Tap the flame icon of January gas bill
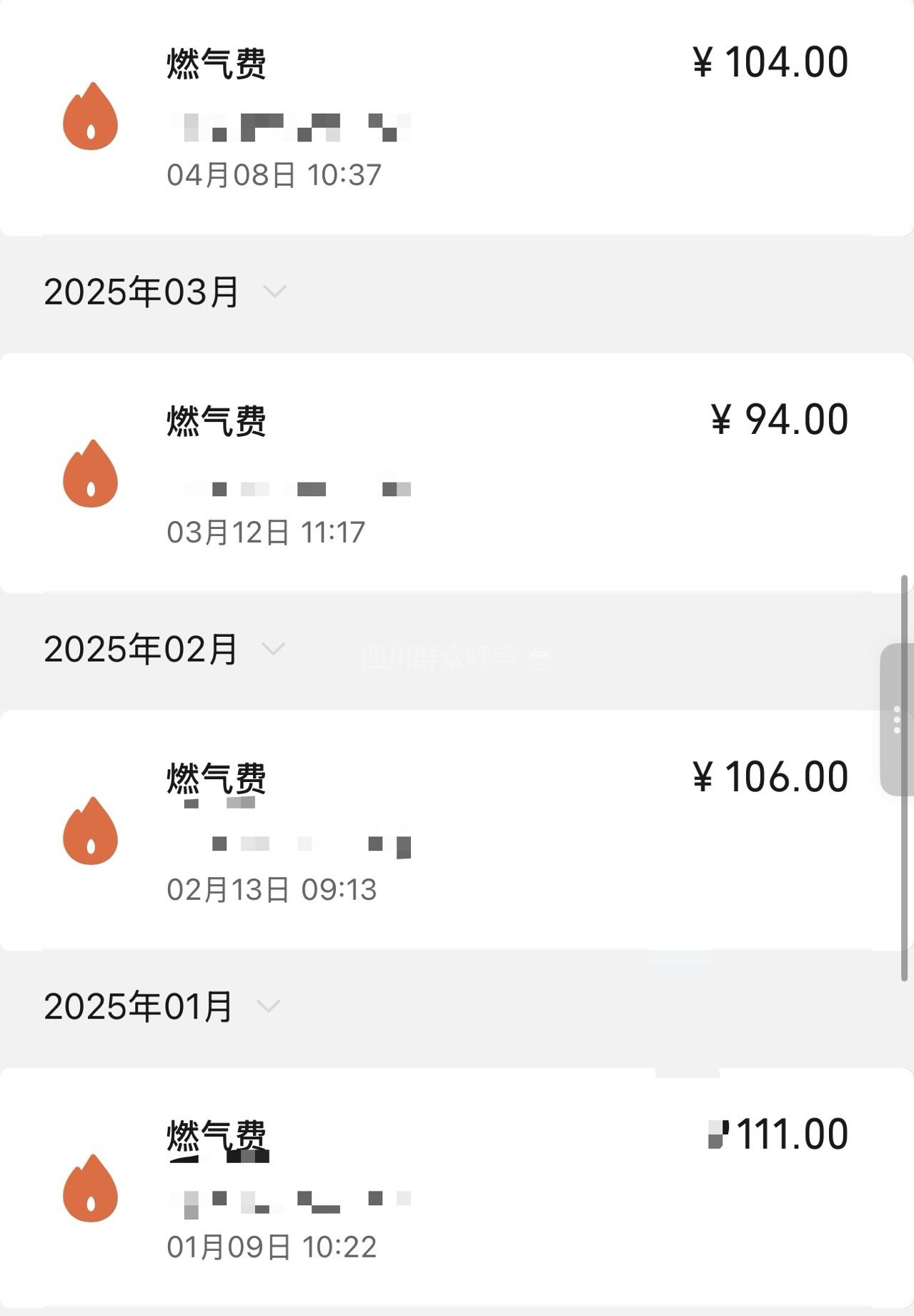 point(90,1189)
